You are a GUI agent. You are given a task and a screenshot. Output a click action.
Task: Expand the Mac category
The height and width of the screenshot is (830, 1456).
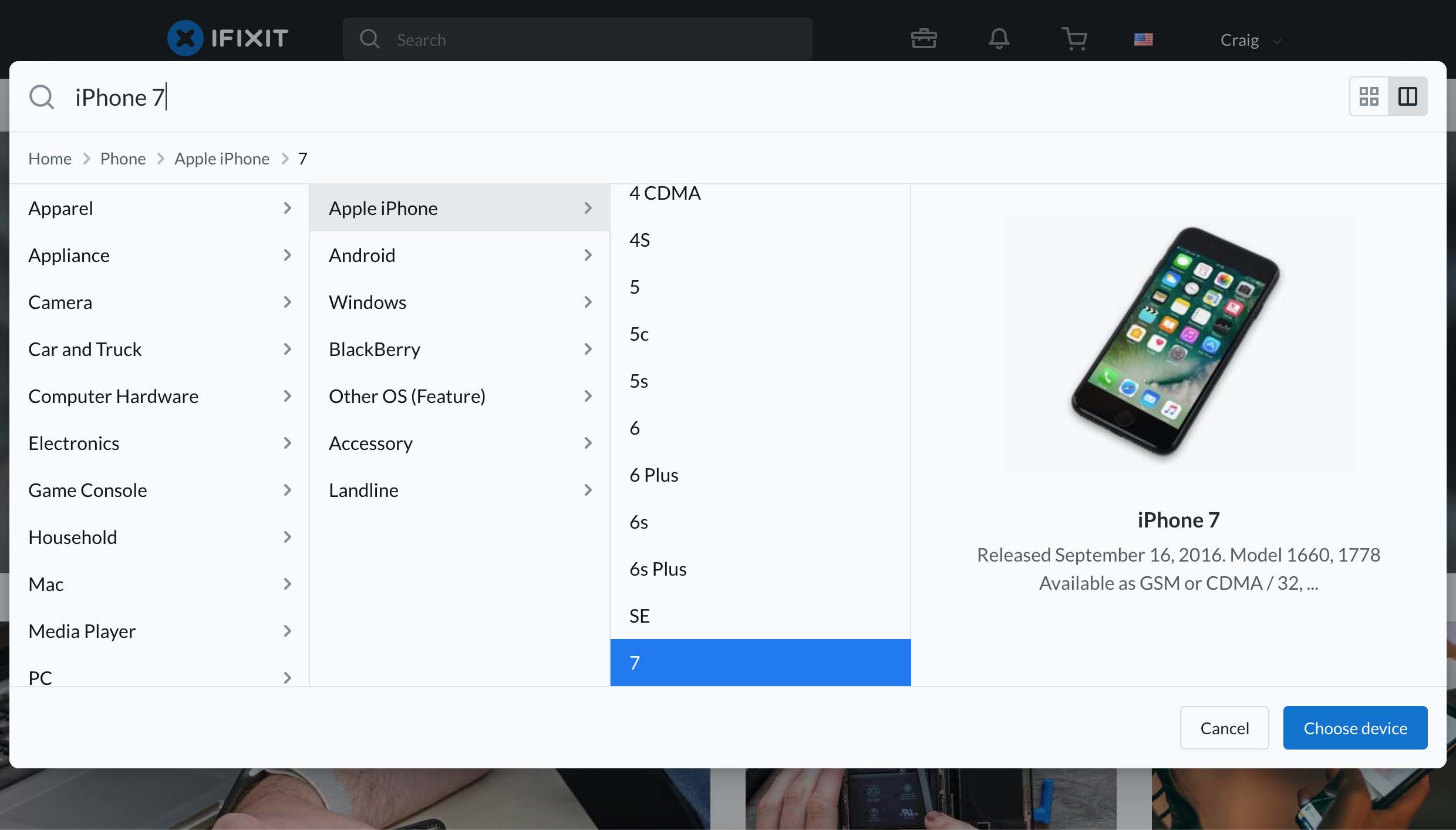(x=160, y=584)
